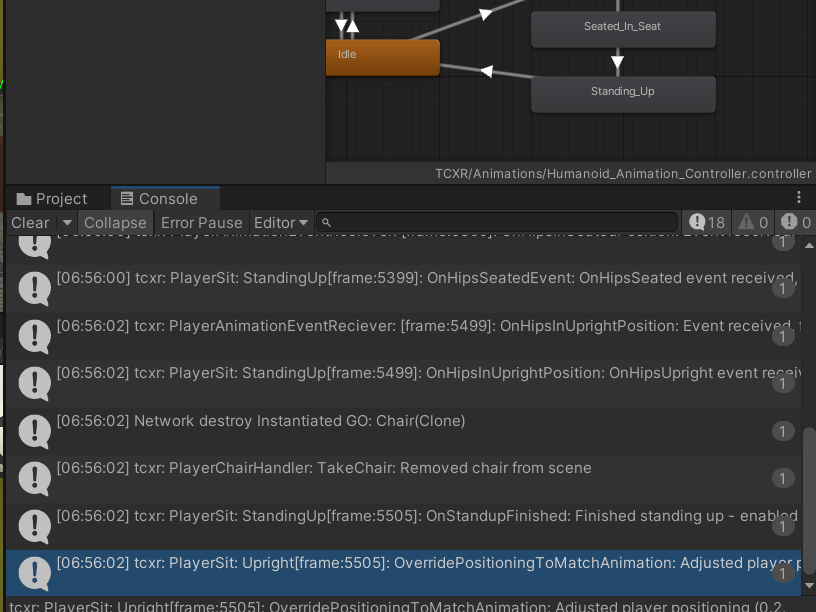Click info icon of TakeChair log entry
This screenshot has height=612, width=816.
tap(35, 478)
